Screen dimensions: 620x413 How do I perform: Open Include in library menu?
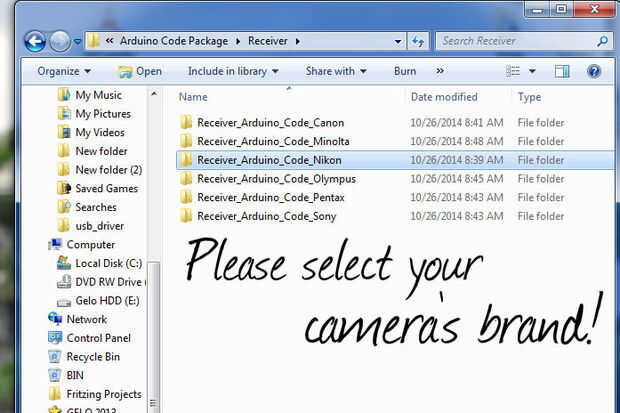click(x=233, y=72)
